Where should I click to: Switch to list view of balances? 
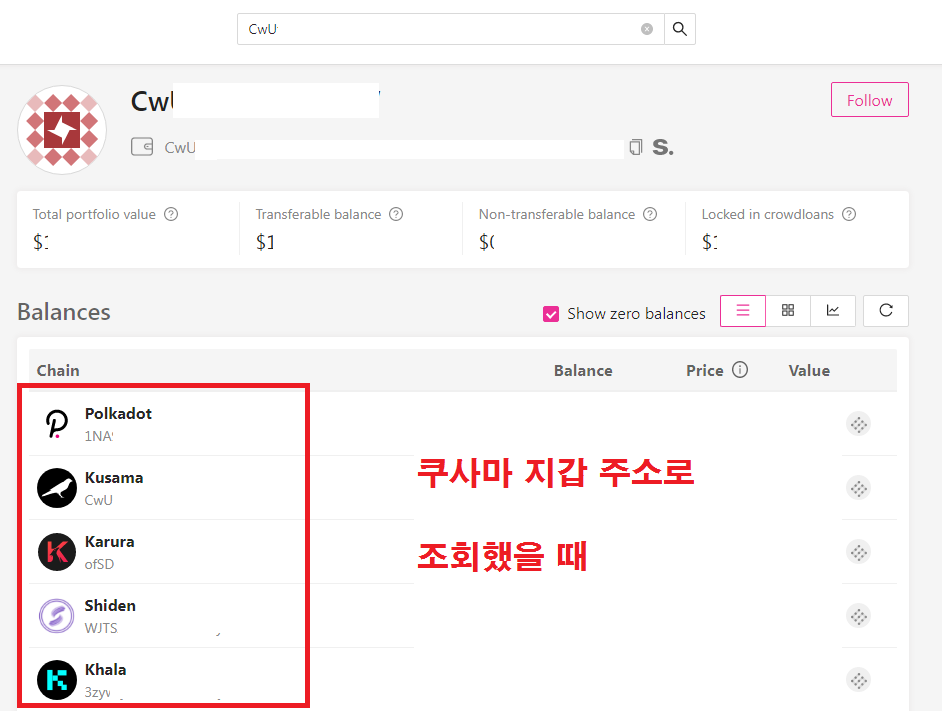[743, 311]
